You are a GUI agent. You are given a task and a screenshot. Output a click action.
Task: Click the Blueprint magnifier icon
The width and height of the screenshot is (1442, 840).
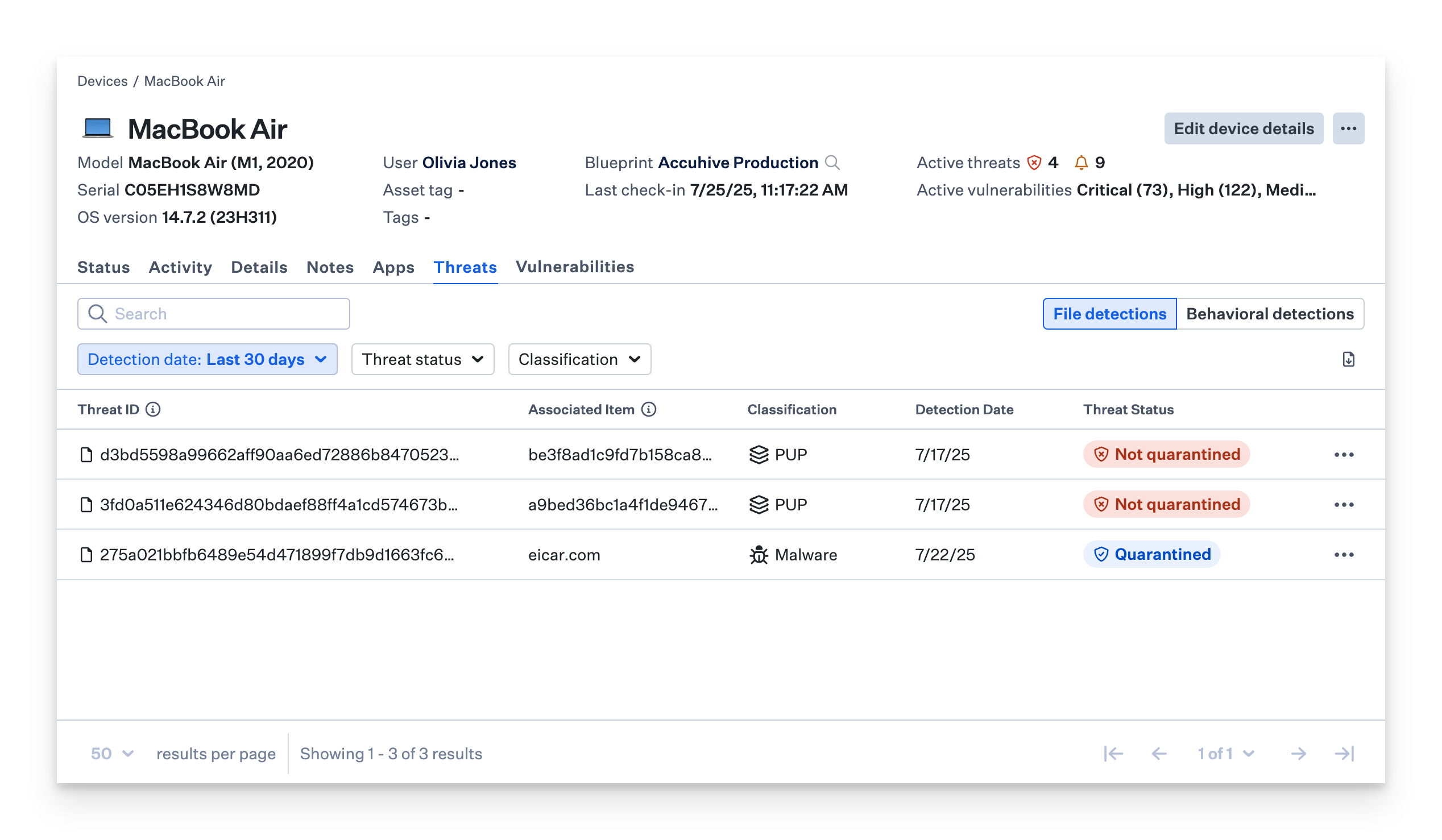click(x=832, y=163)
